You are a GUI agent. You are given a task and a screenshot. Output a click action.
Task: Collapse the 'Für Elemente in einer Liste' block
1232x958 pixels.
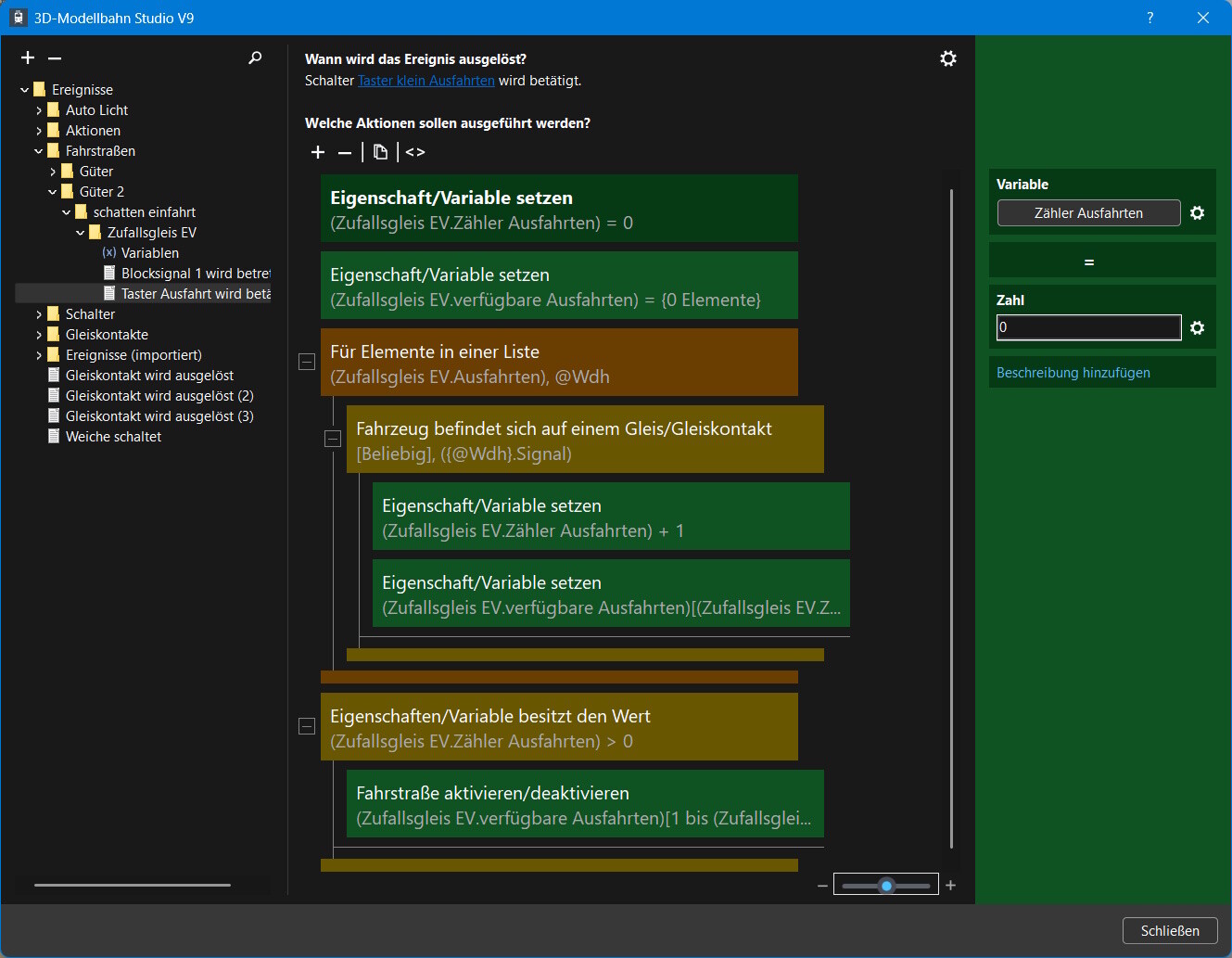[x=307, y=362]
